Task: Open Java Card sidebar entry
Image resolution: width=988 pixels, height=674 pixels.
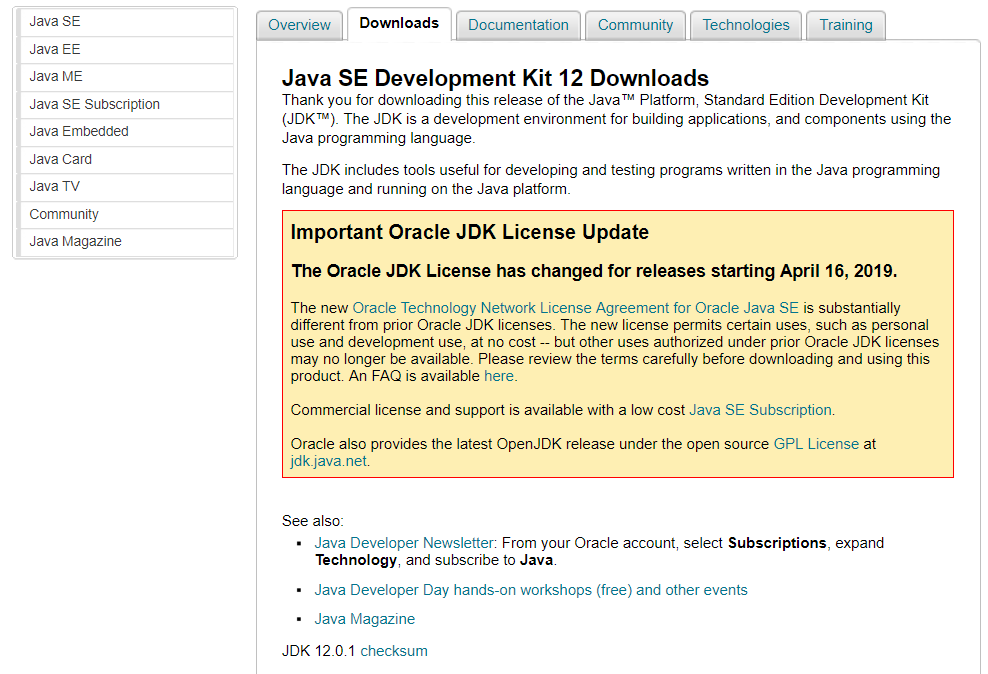Action: (125, 159)
